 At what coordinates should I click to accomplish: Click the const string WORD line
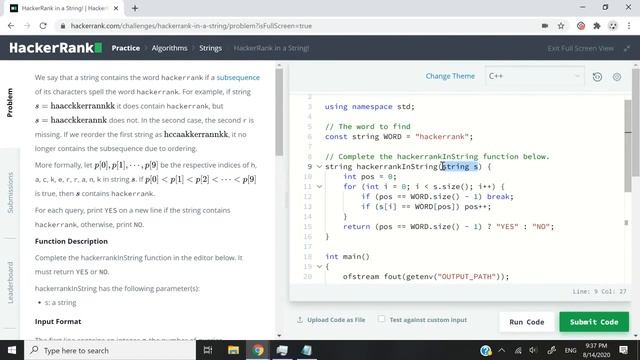click(x=399, y=137)
